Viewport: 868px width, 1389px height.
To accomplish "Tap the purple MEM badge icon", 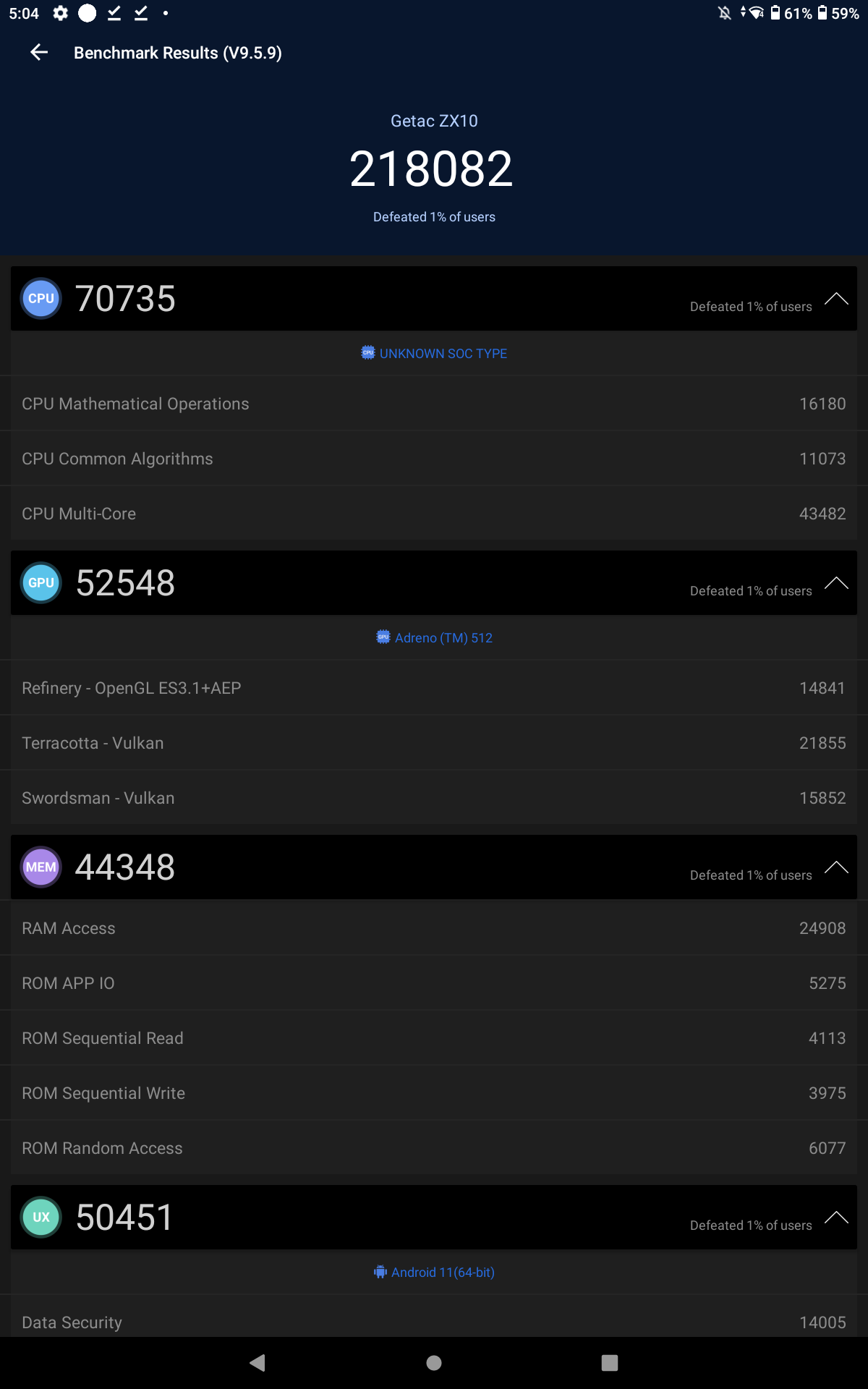I will pyautogui.click(x=41, y=867).
